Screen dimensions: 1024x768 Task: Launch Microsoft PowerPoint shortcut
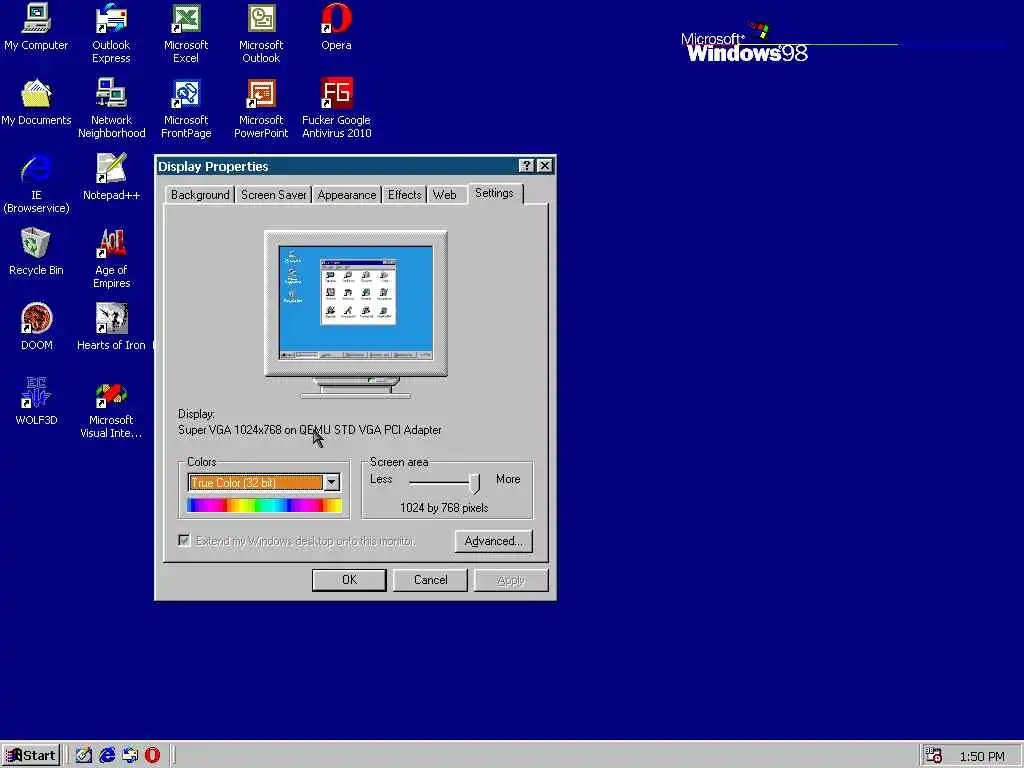[x=261, y=108]
